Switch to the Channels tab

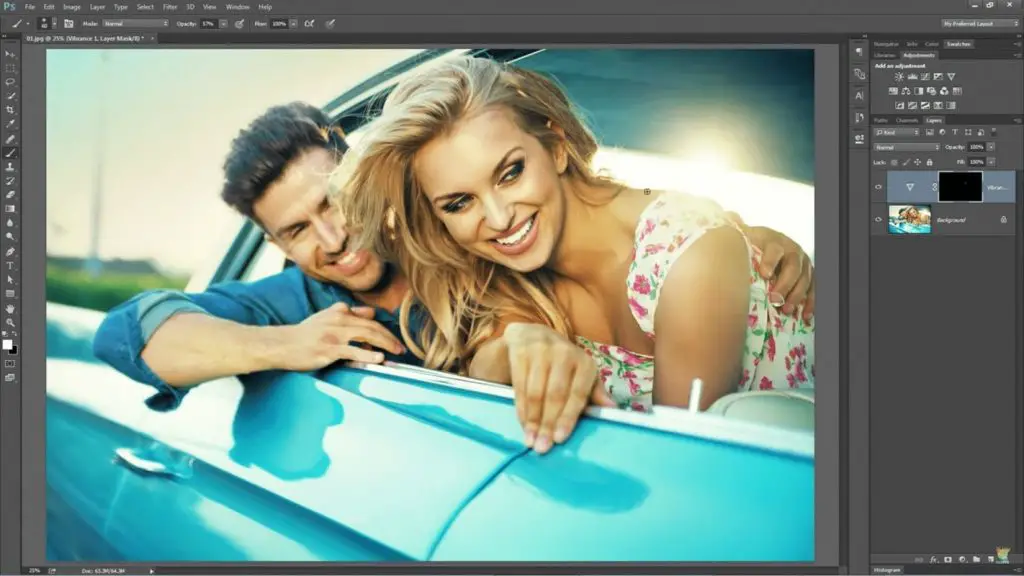pos(907,120)
